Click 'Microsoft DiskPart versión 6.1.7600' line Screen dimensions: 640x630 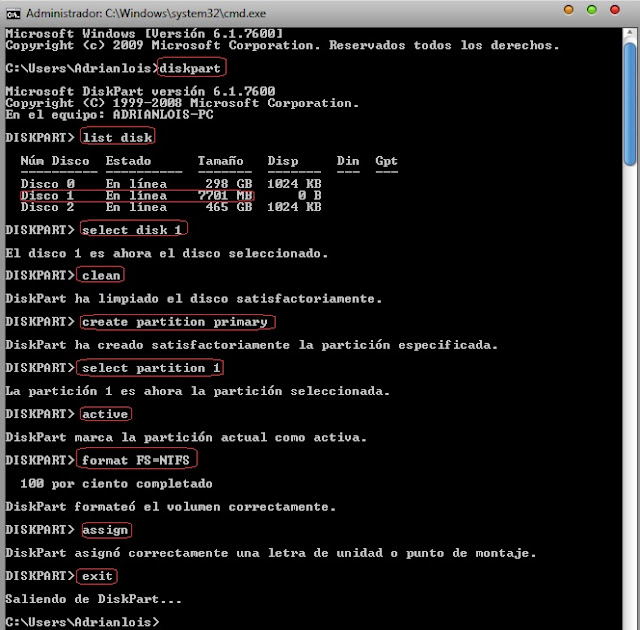point(140,91)
